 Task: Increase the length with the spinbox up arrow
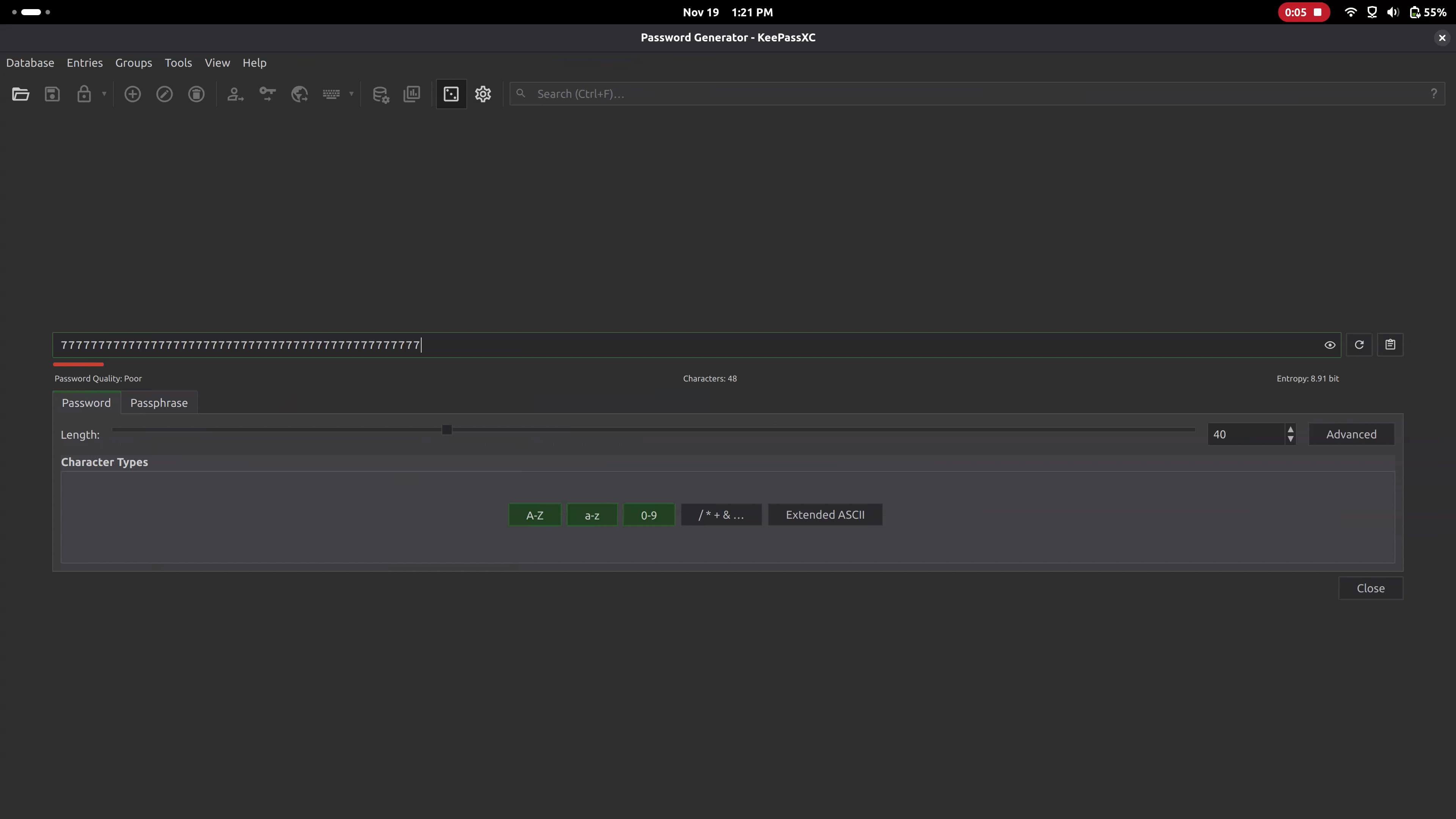coord(1290,430)
